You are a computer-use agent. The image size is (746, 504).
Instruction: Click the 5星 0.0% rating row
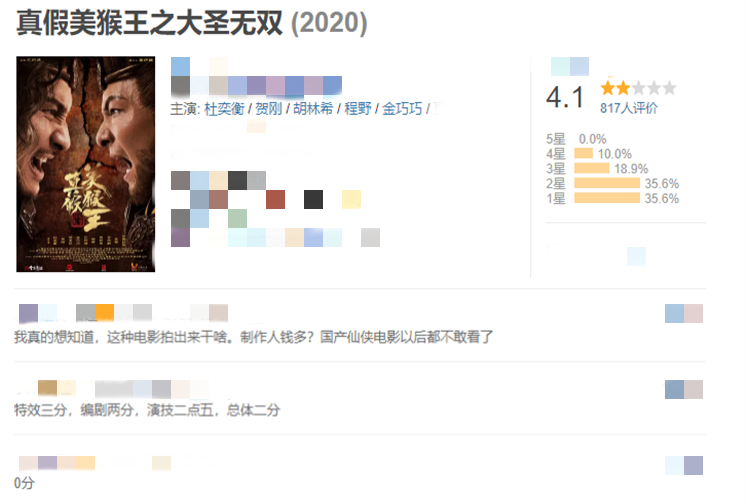coord(576,139)
